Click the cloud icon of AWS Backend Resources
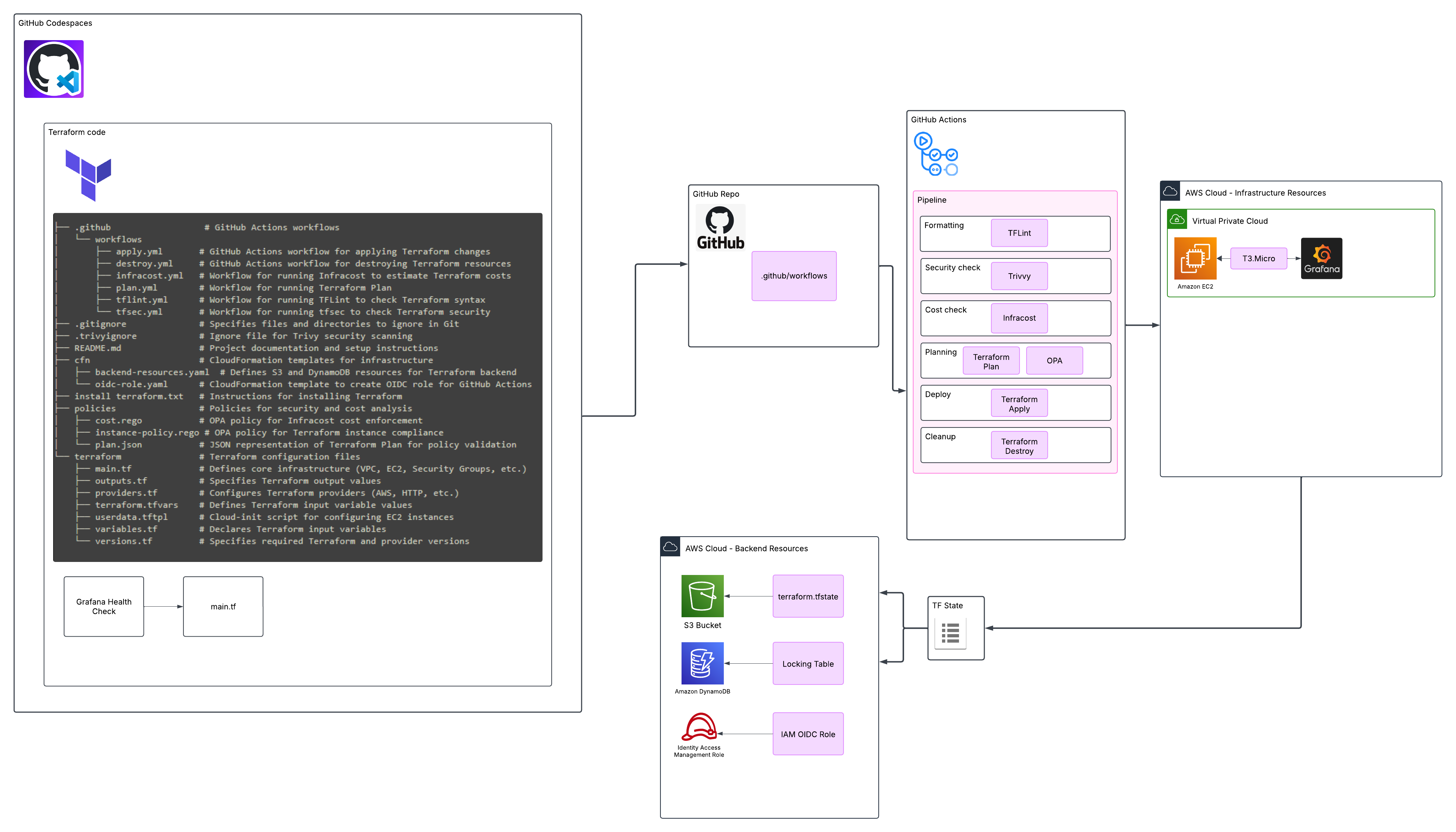Viewport: 1456px width, 832px height. pos(670,547)
